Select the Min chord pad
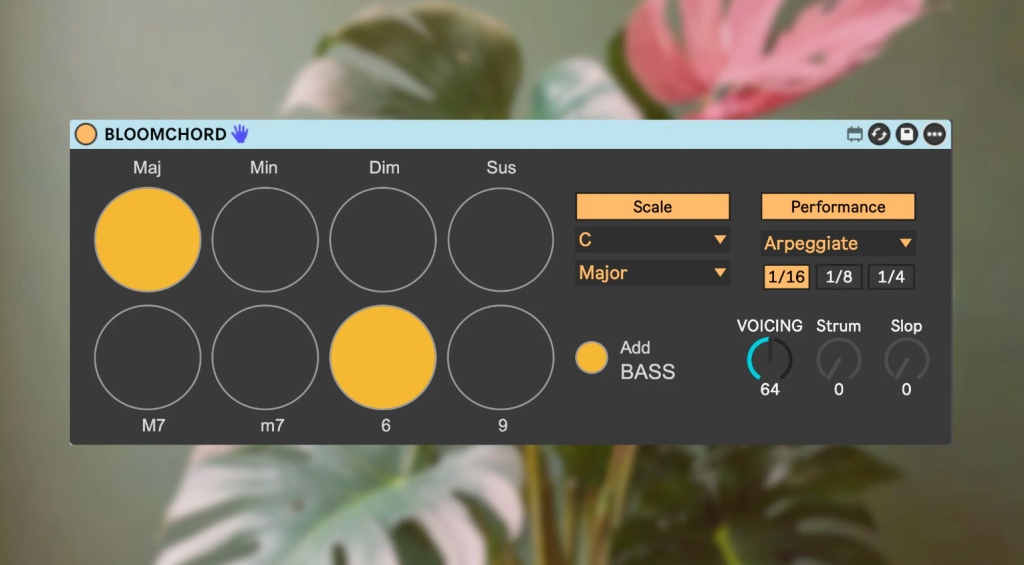Viewport: 1024px width, 565px height. (265, 240)
